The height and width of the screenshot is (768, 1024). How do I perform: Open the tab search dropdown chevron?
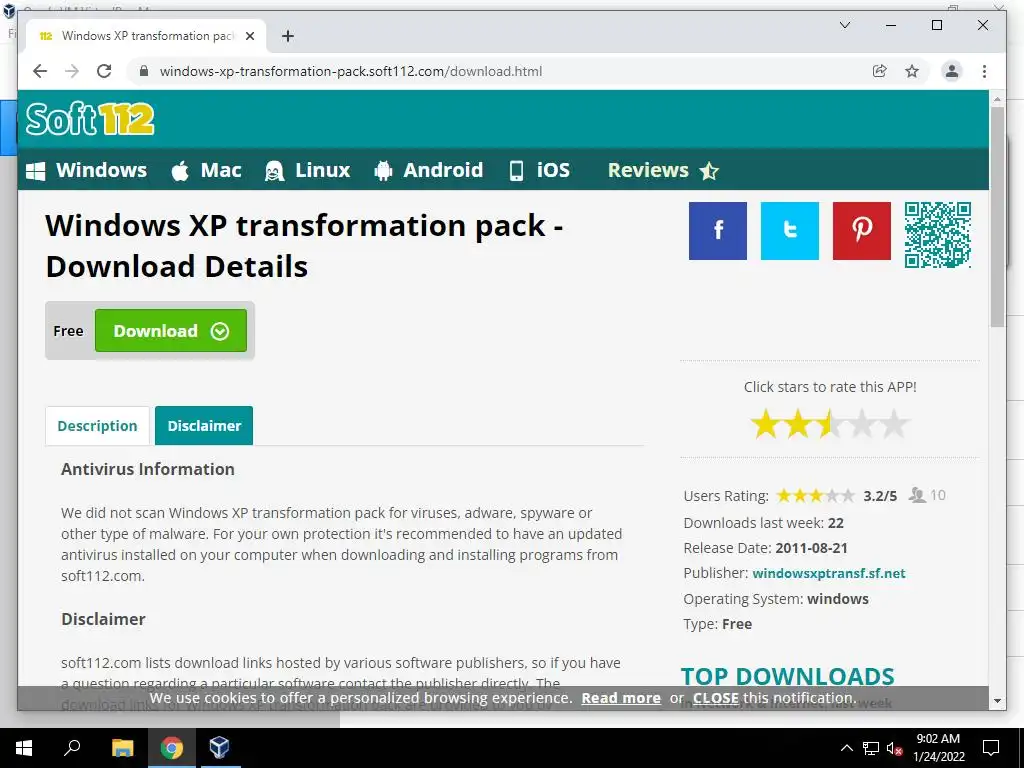[x=844, y=25]
